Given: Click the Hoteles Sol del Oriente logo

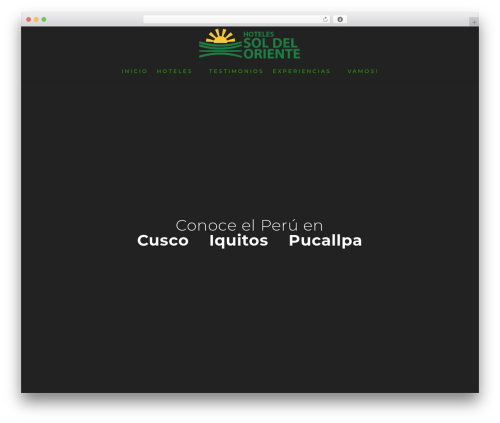Looking at the screenshot, I should coord(249,44).
